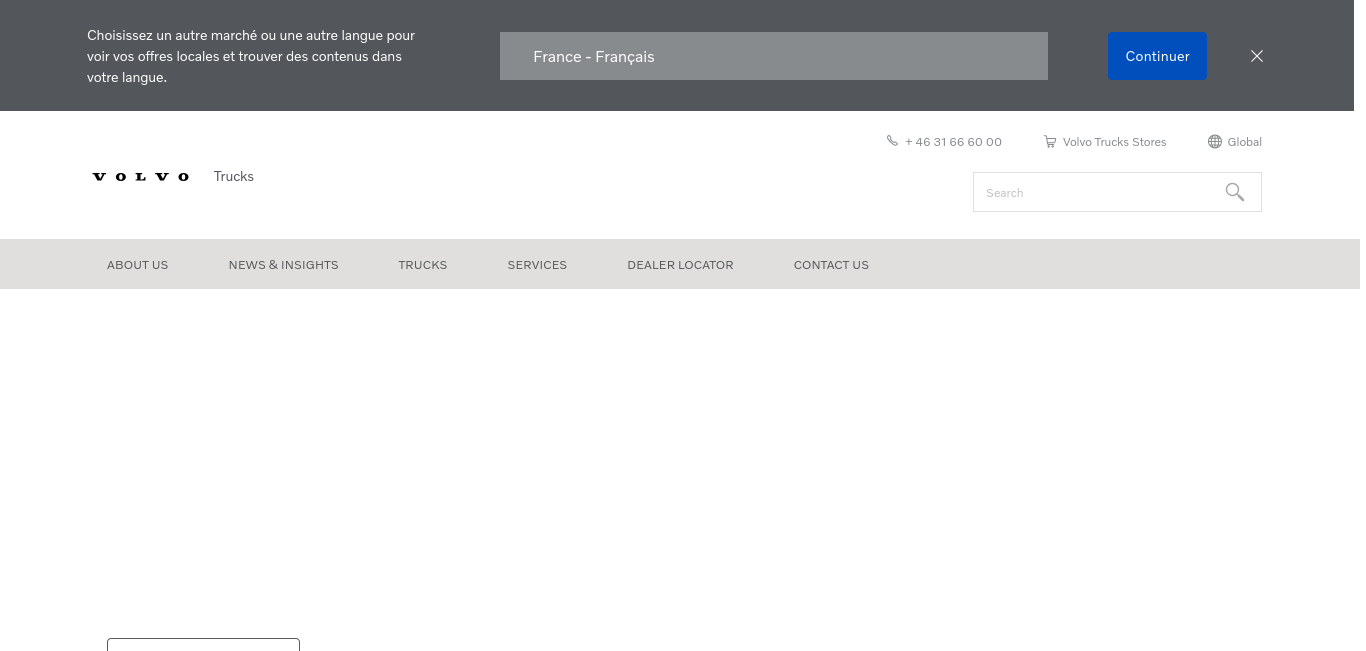Click the banner text about choosing another market
The width and height of the screenshot is (1366, 651).
251,56
